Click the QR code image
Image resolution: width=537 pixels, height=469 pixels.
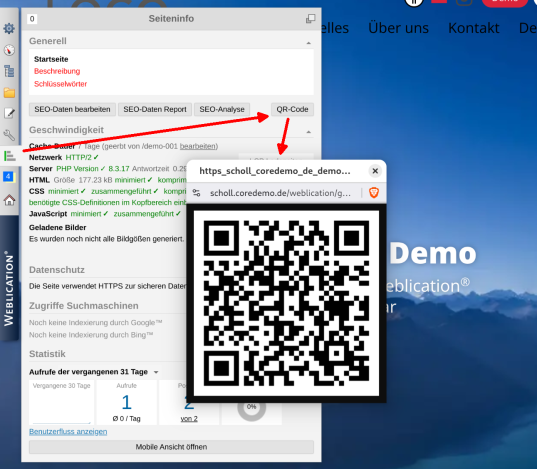pos(286,303)
